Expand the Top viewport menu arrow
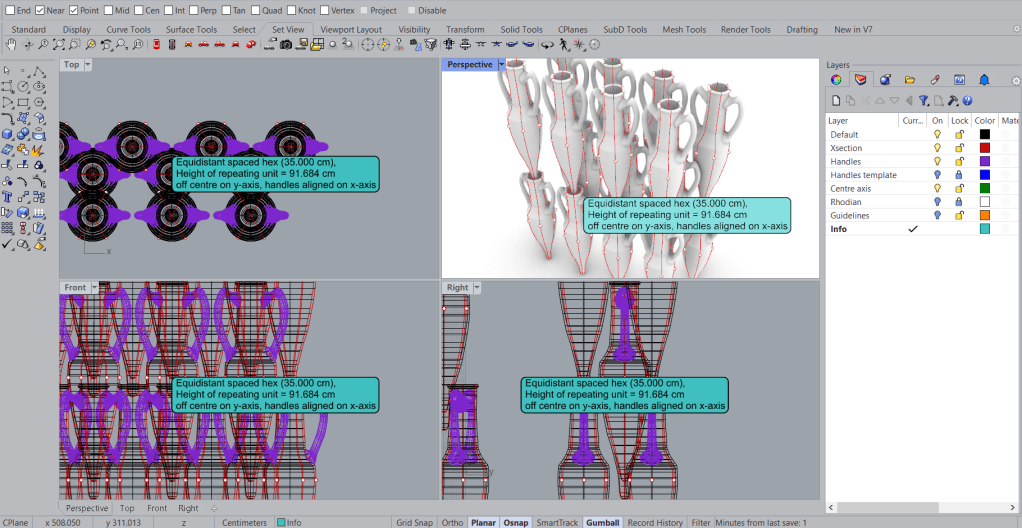1022x528 pixels. (88, 65)
